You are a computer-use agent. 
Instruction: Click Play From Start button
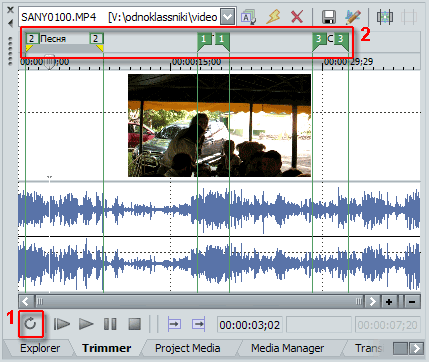click(62, 324)
